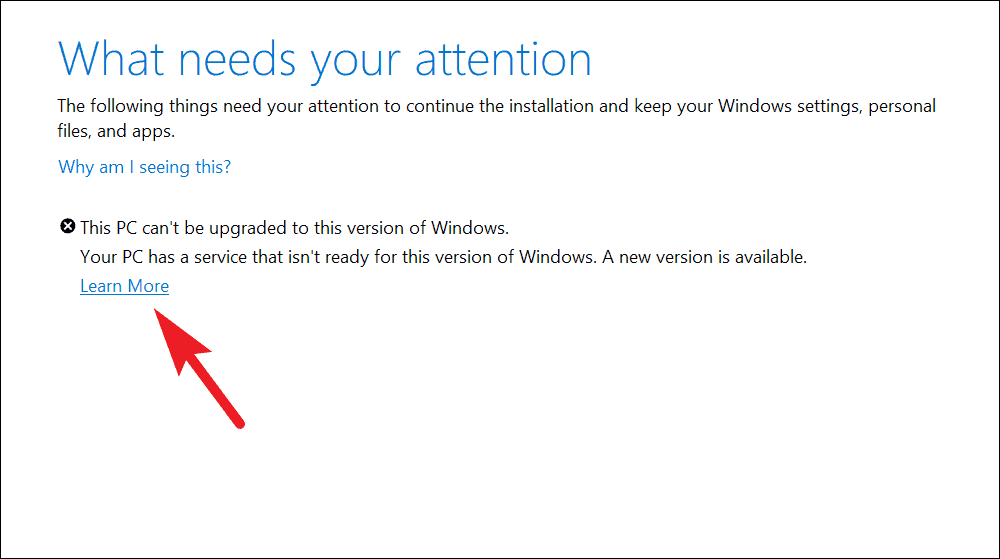Screen dimensions: 1000x559
Task: Click the 'Why am I seeing this?' link
Action: pos(144,167)
